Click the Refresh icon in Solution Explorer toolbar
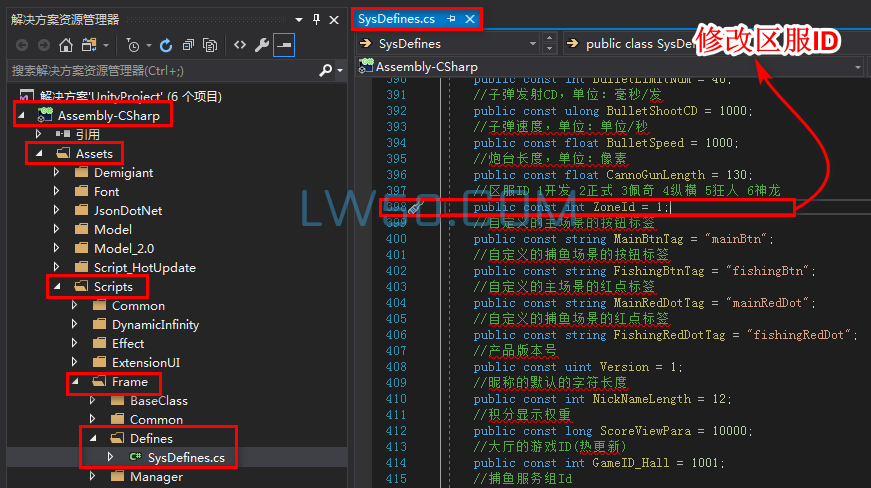This screenshot has height=488, width=871. coord(165,45)
